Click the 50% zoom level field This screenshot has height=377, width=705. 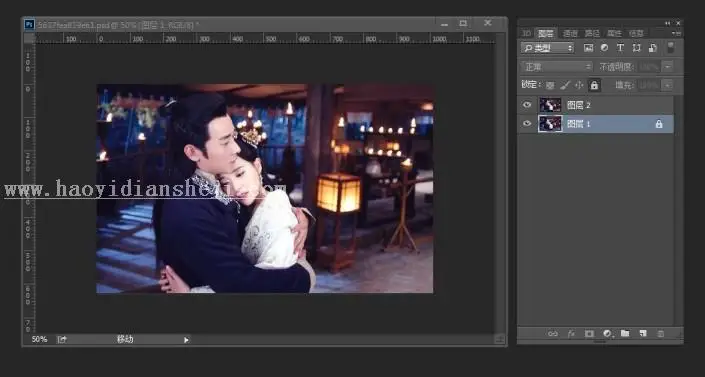(39, 339)
